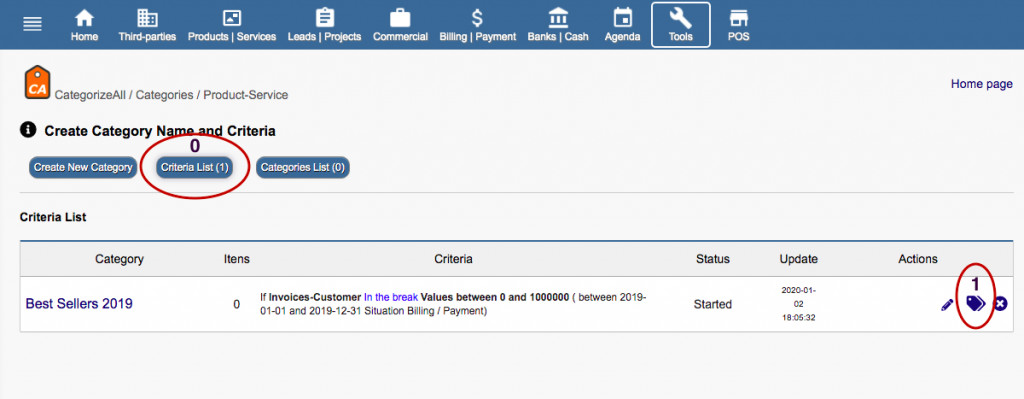Image resolution: width=1024 pixels, height=399 pixels.
Task: Open Banks | Cash module icon
Action: [558, 18]
